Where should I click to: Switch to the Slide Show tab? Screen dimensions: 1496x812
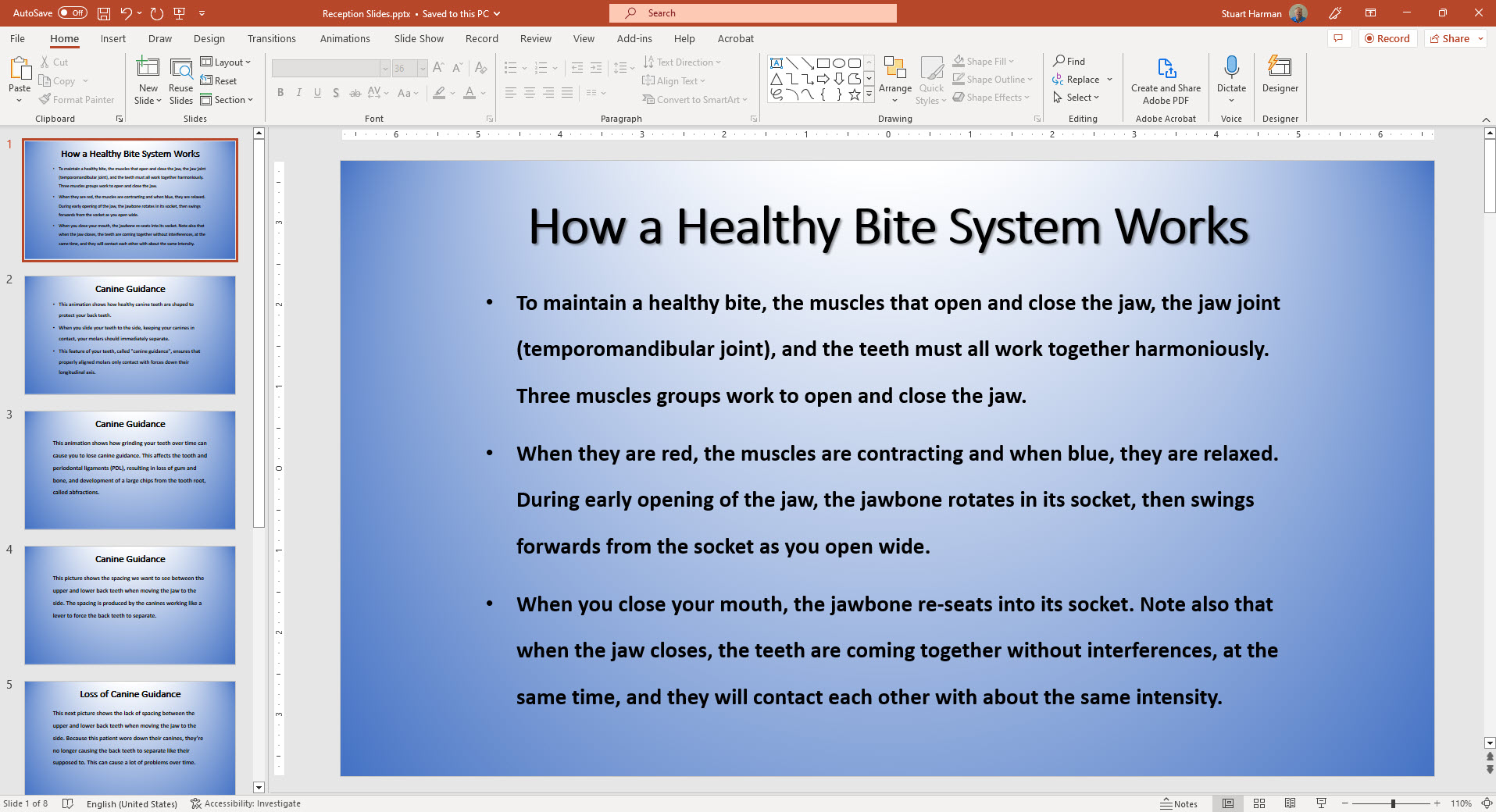tap(419, 38)
